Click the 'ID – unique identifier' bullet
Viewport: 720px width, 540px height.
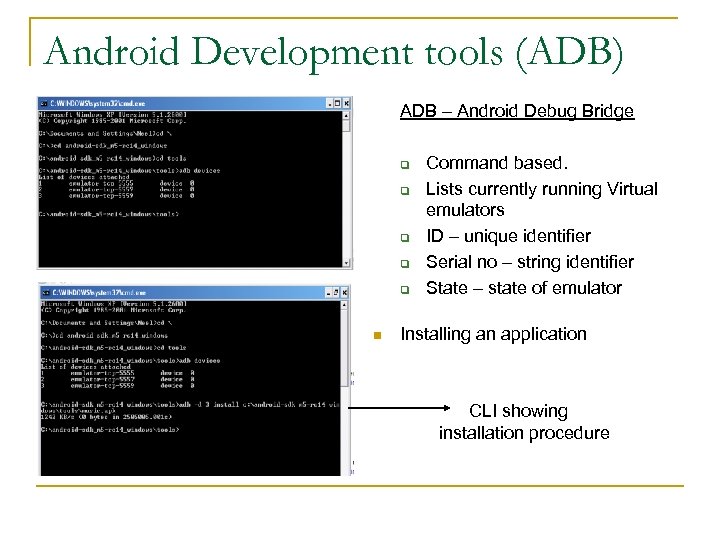(x=508, y=236)
